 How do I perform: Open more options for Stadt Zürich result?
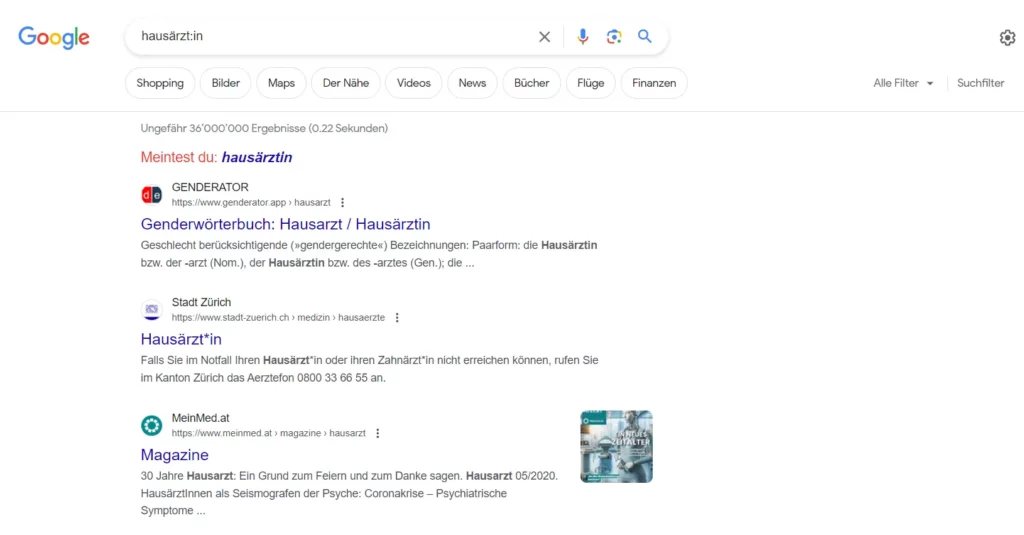(397, 317)
